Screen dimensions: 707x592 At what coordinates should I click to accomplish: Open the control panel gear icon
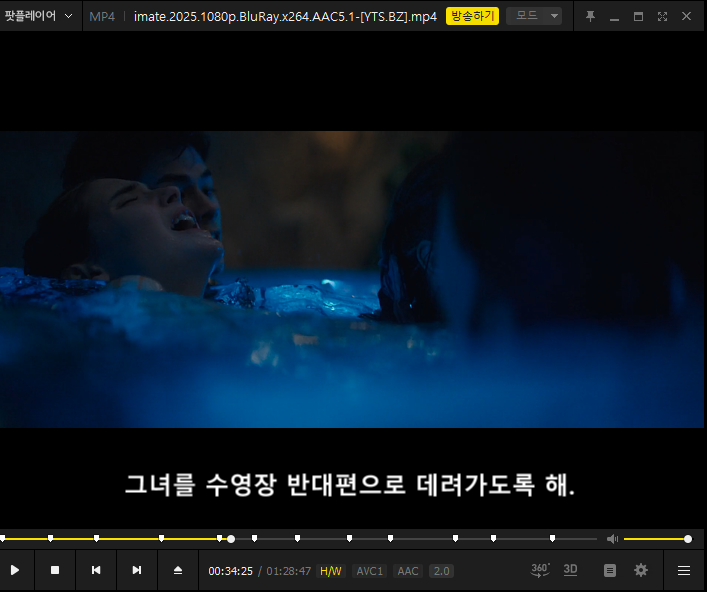pos(641,570)
